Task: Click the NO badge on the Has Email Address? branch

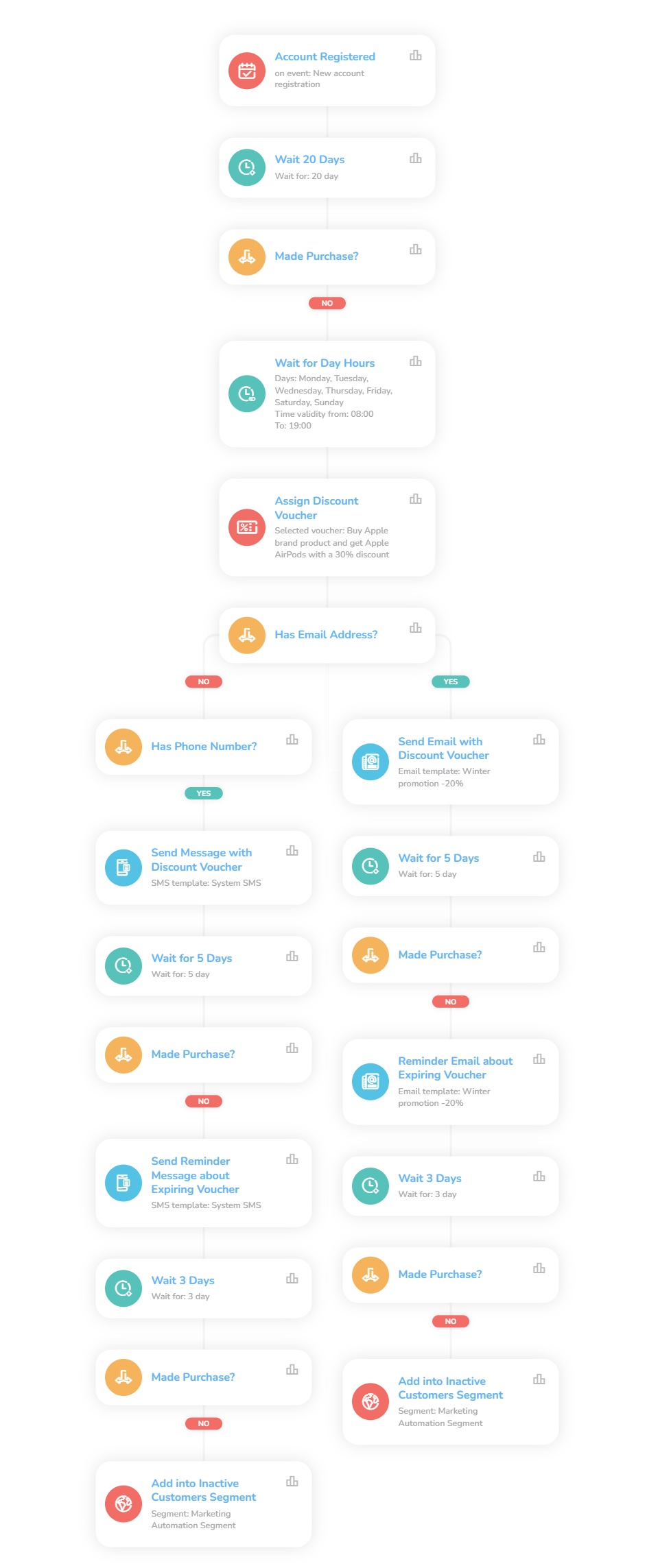Action: coord(204,682)
